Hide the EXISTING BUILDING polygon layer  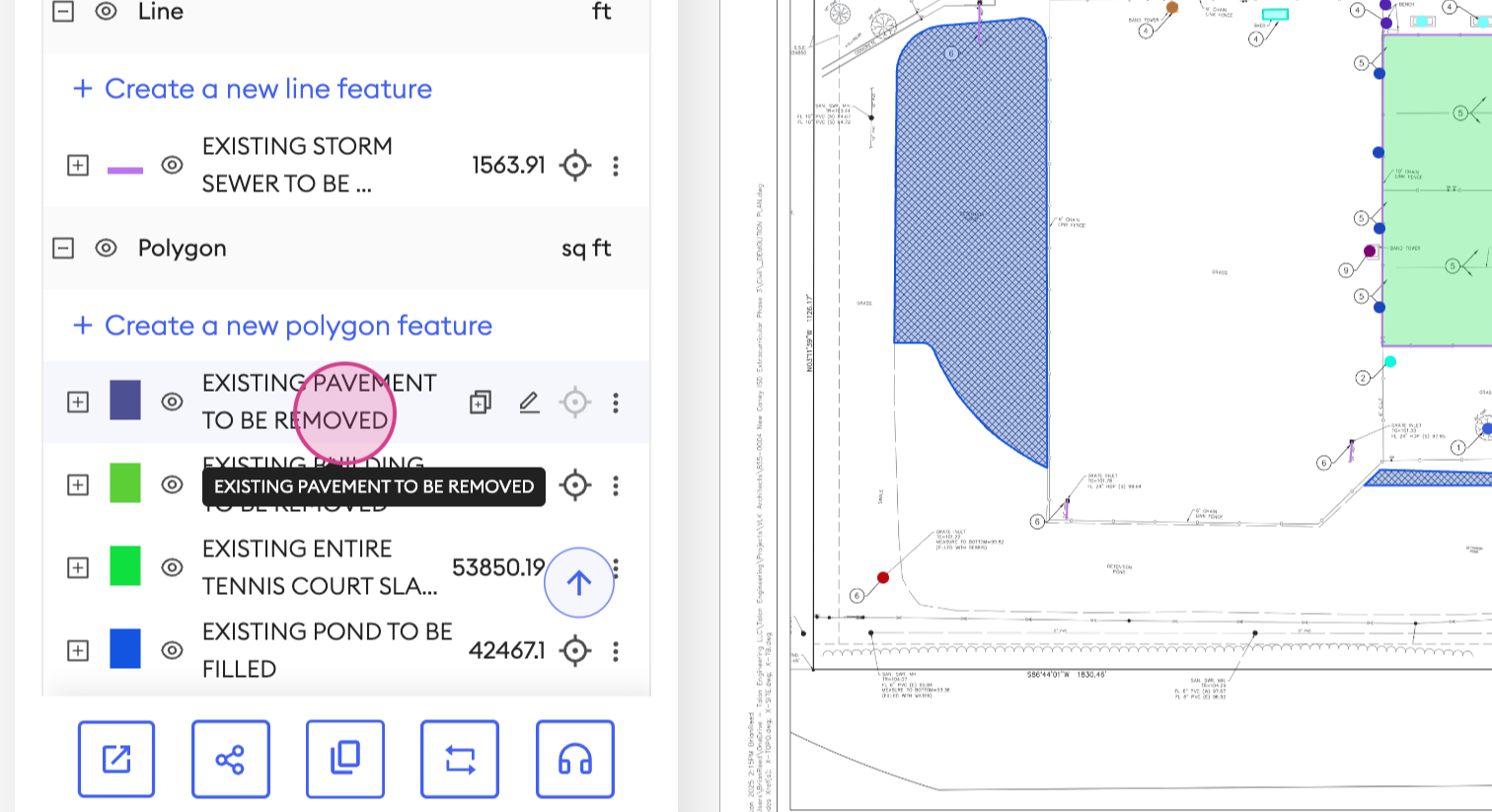tap(172, 484)
